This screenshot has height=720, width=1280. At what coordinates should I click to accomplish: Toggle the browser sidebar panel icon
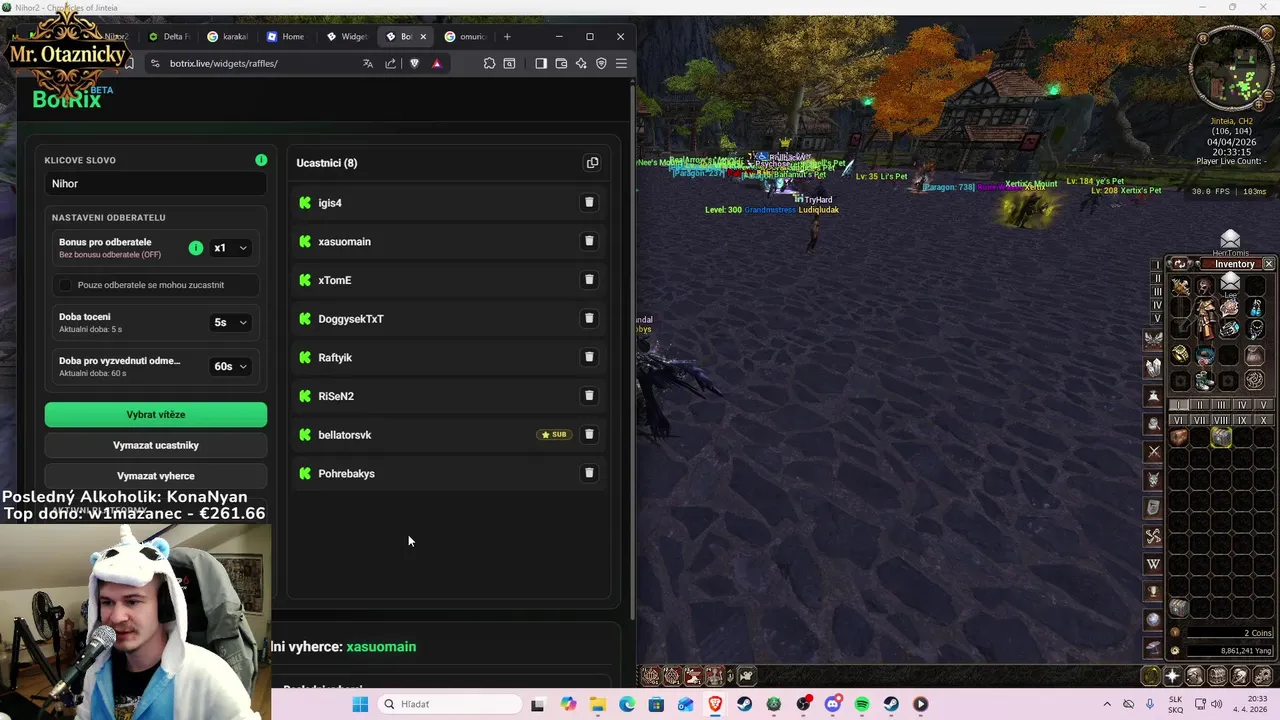(x=541, y=63)
